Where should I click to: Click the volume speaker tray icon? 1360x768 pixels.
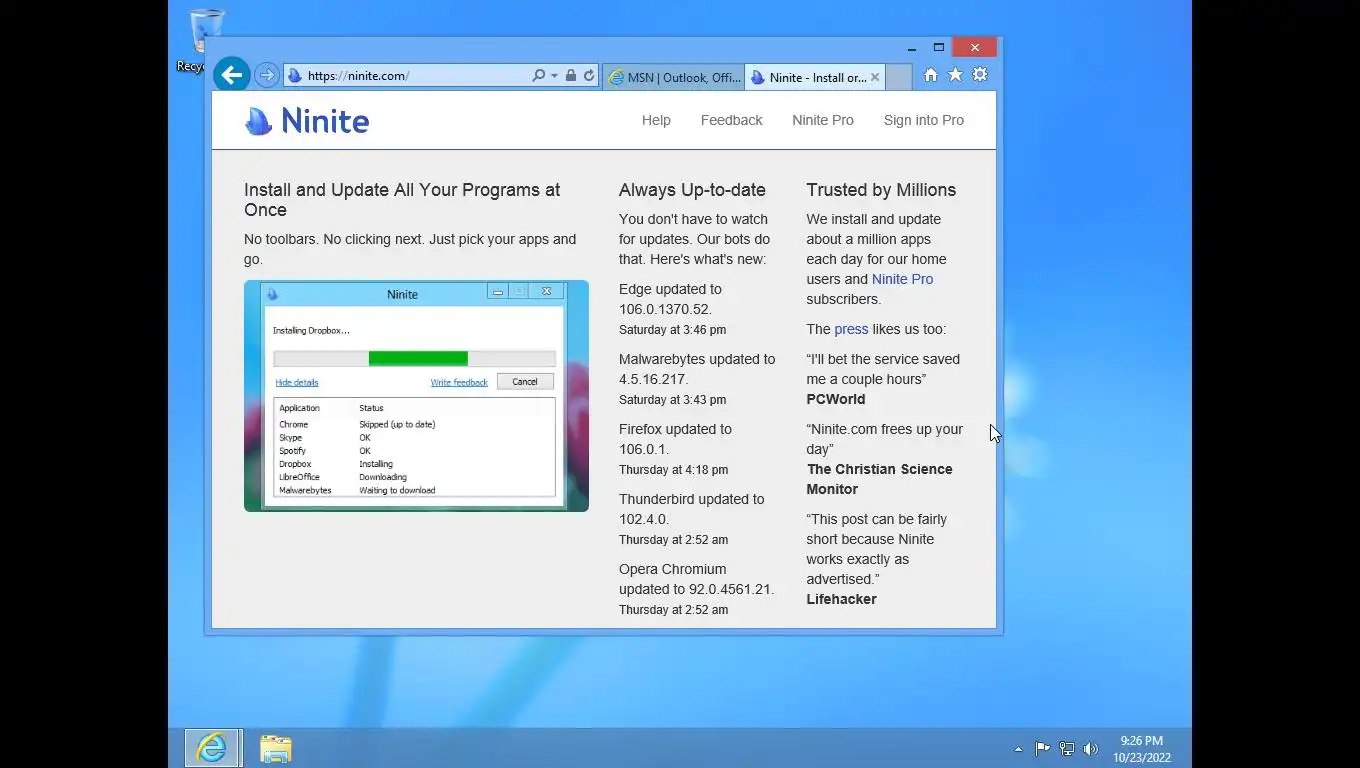1091,748
